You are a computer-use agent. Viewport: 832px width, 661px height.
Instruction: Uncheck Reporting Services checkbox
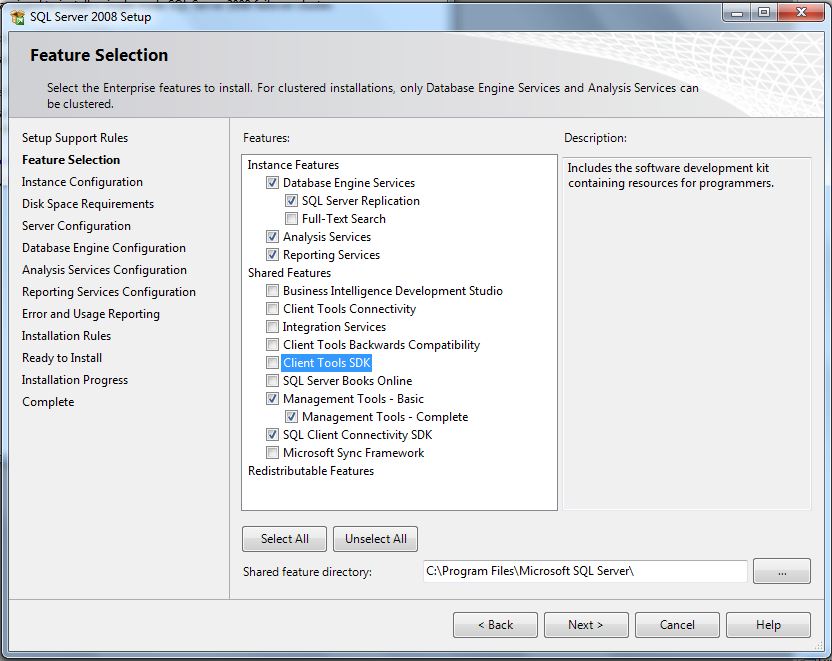(x=272, y=255)
